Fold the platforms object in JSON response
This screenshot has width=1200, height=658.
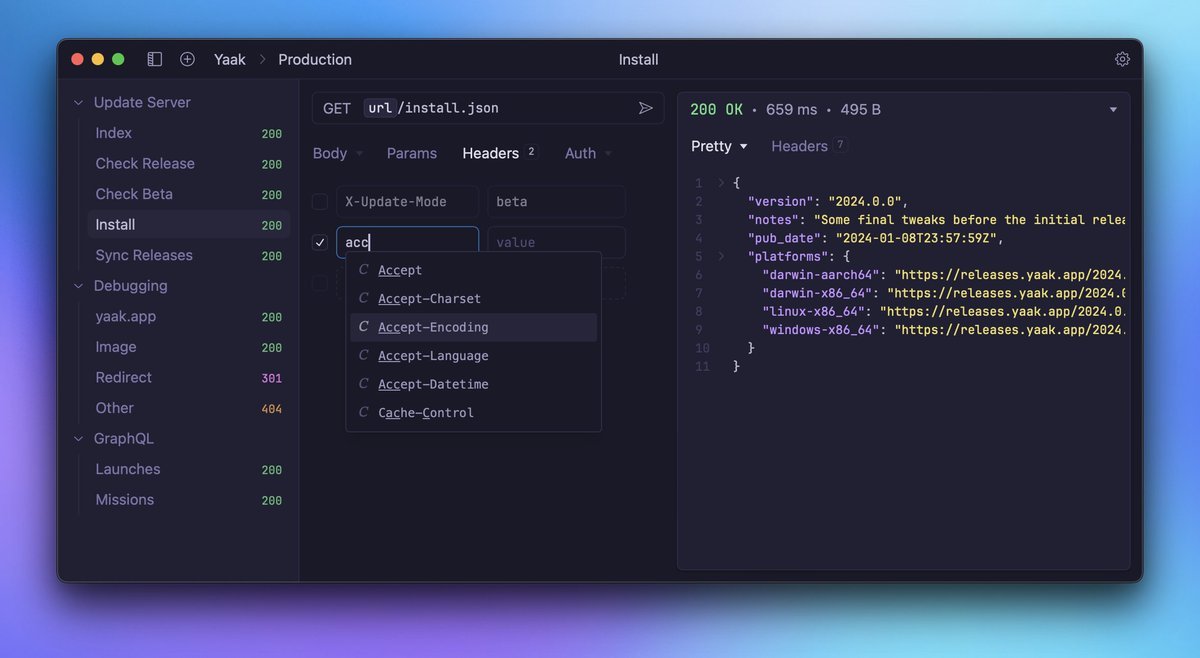tap(721, 256)
